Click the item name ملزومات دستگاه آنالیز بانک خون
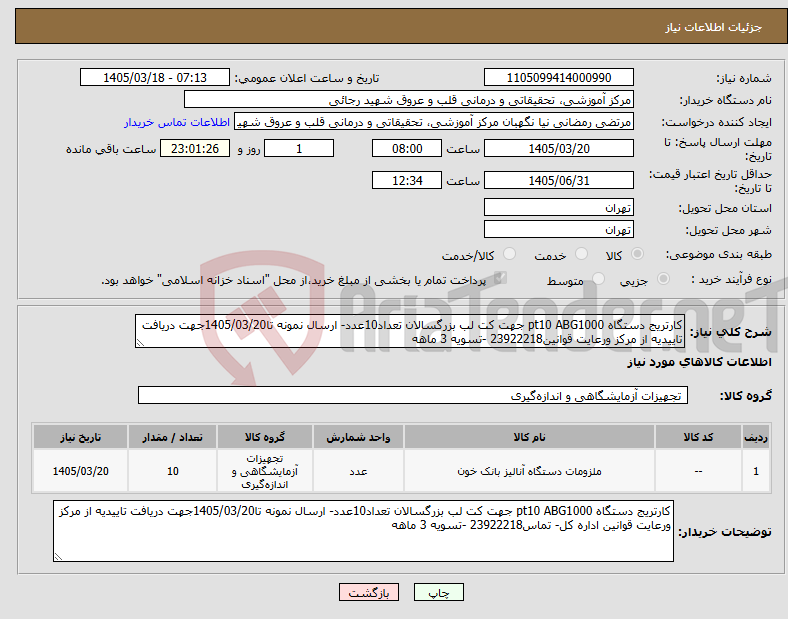 click(529, 471)
